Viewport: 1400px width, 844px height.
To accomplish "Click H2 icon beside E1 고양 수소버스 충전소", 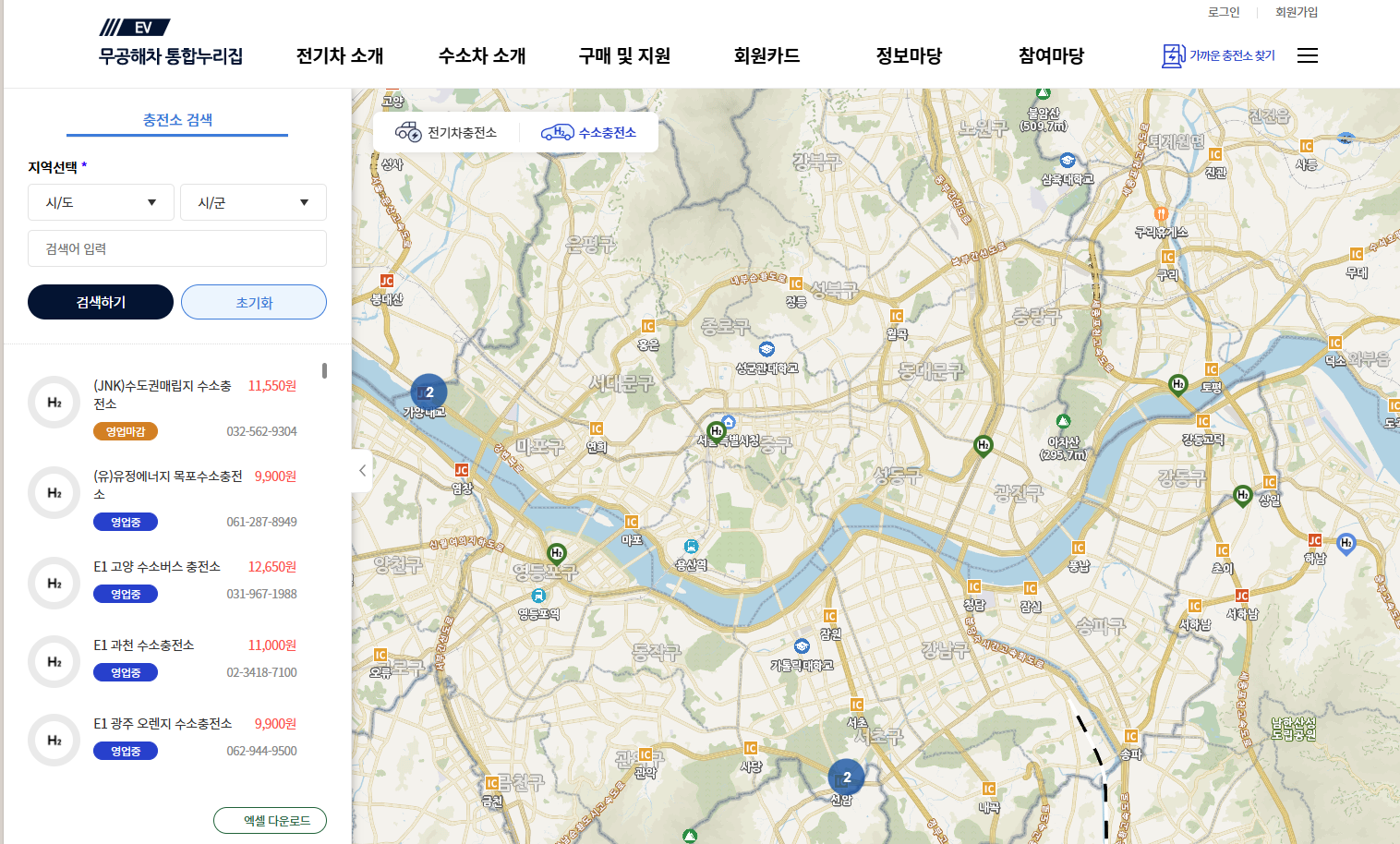I will [53, 583].
